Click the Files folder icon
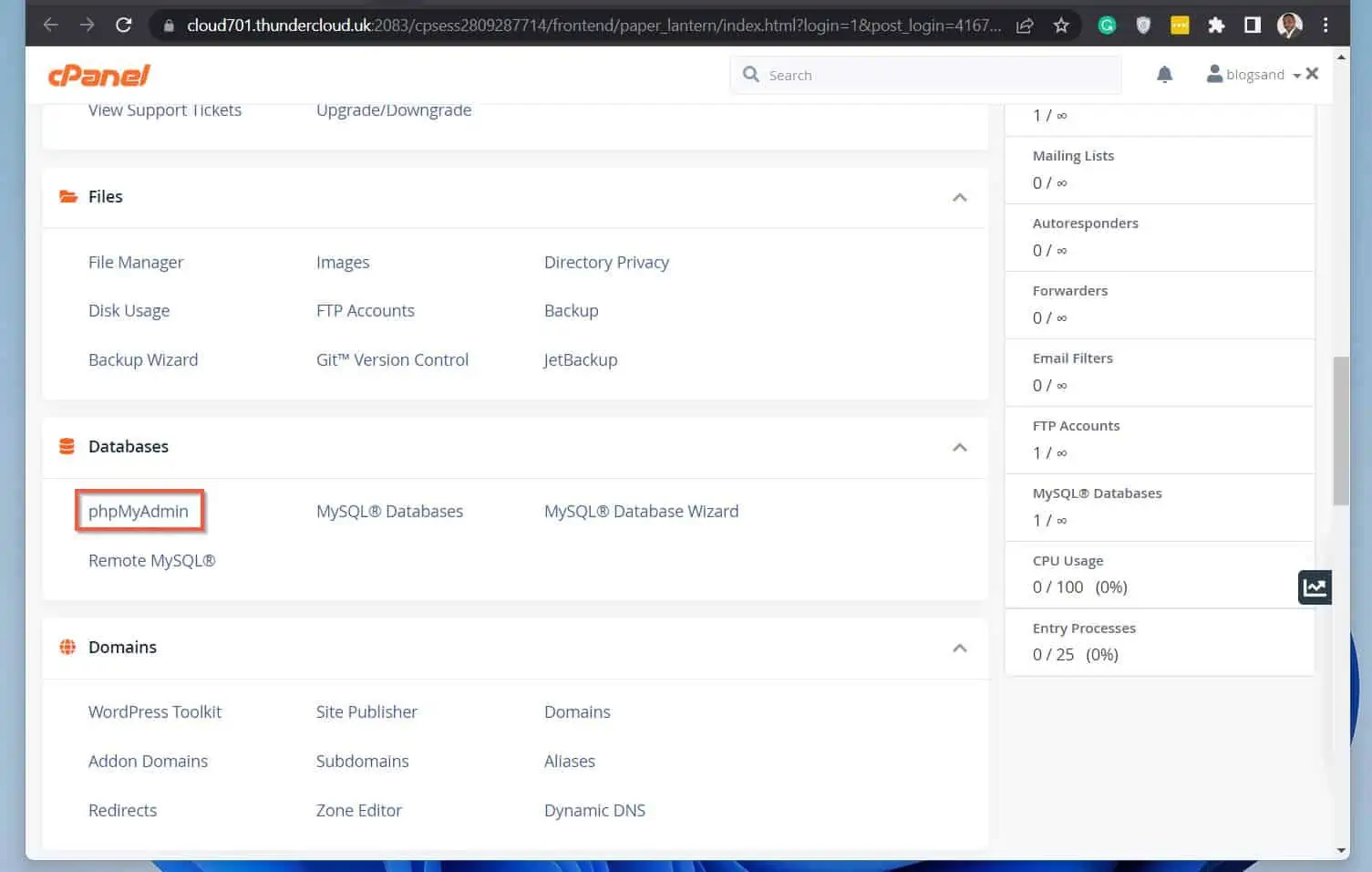The image size is (1372, 872). point(67,196)
